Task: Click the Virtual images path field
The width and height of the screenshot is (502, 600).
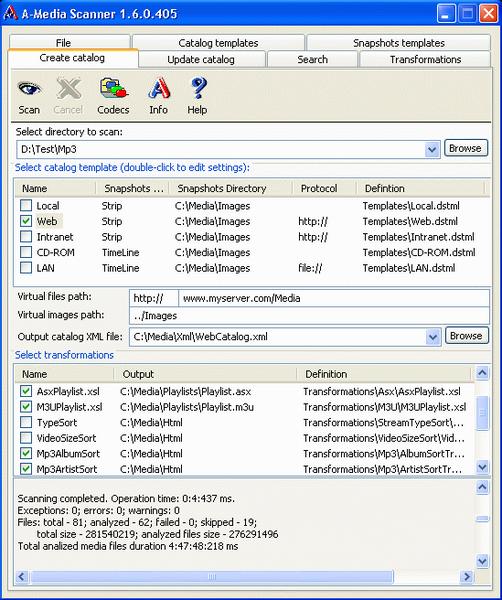Action: tap(309, 316)
